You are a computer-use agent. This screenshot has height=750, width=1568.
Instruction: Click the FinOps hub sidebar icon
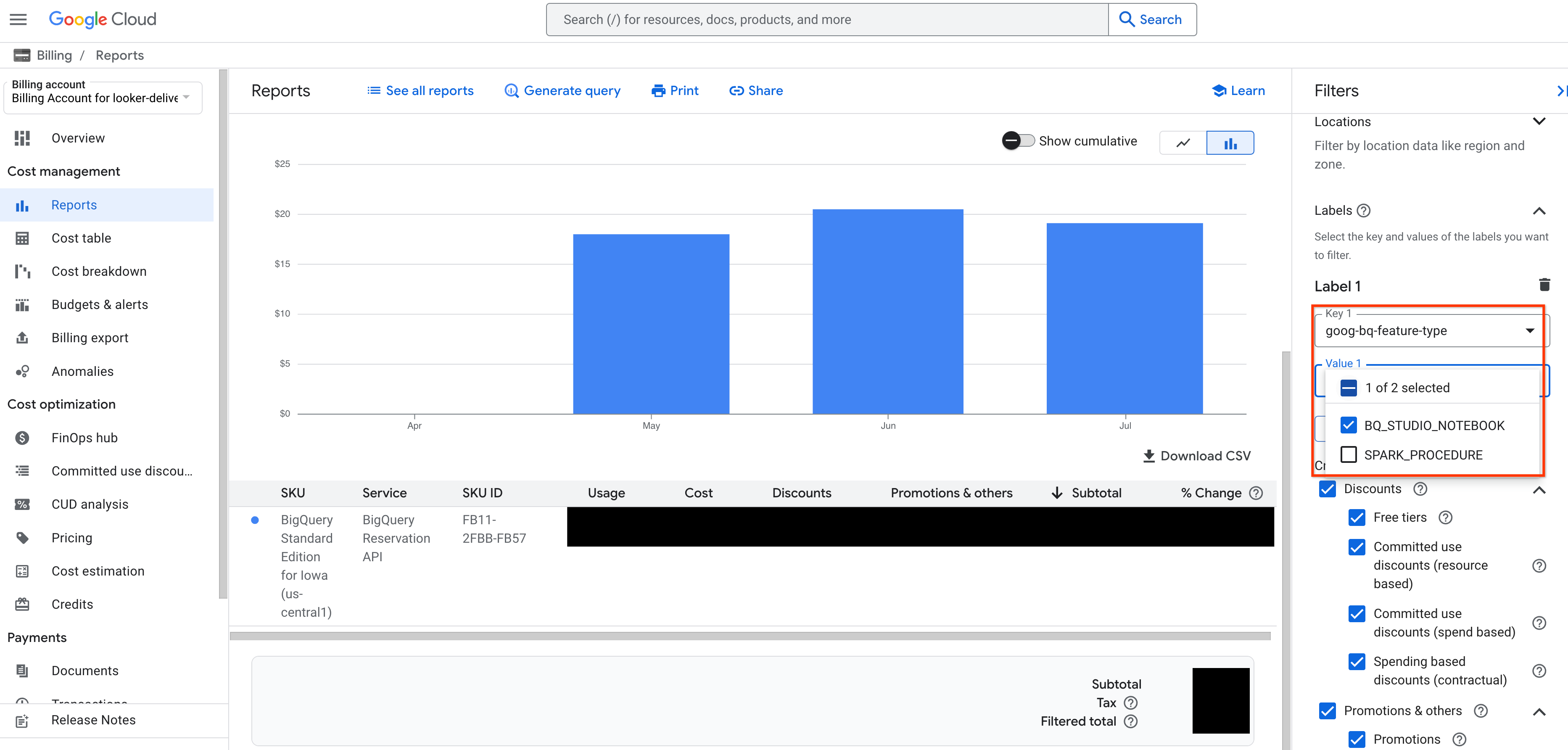pos(22,437)
